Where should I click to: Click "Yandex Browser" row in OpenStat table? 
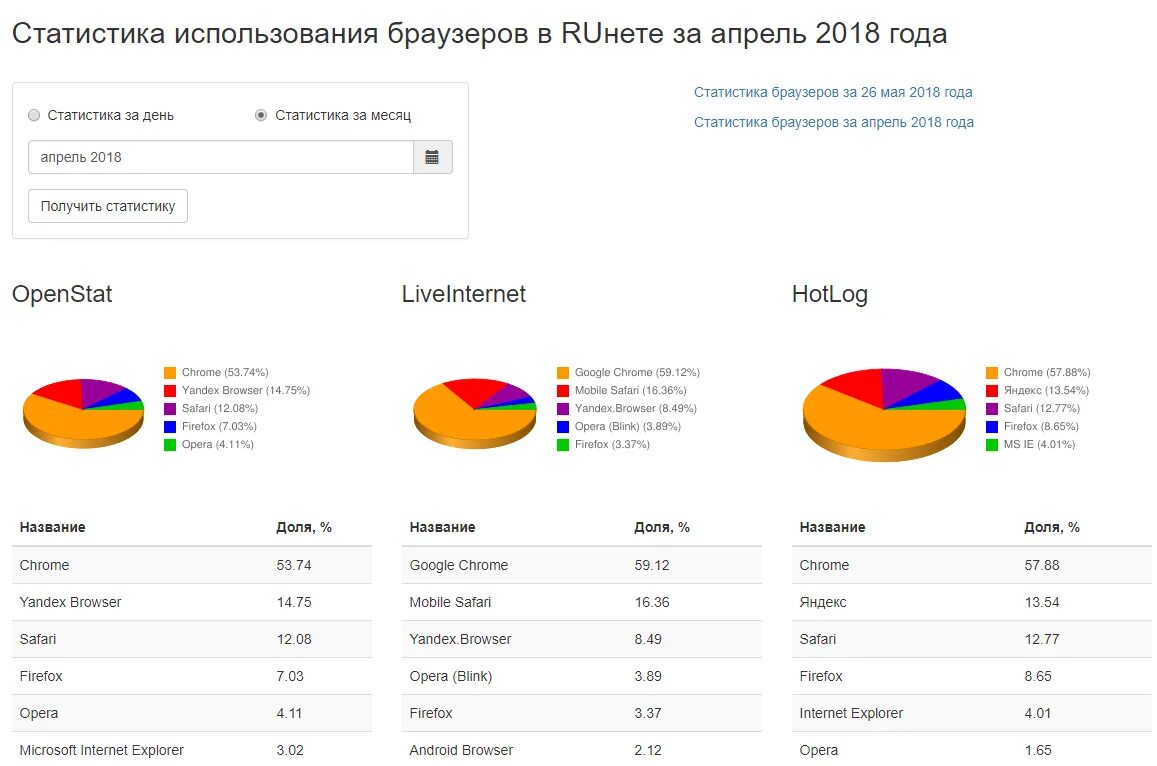point(192,602)
